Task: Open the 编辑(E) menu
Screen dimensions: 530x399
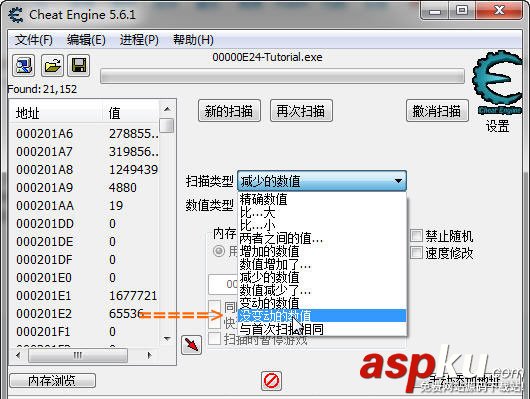Action: 86,40
